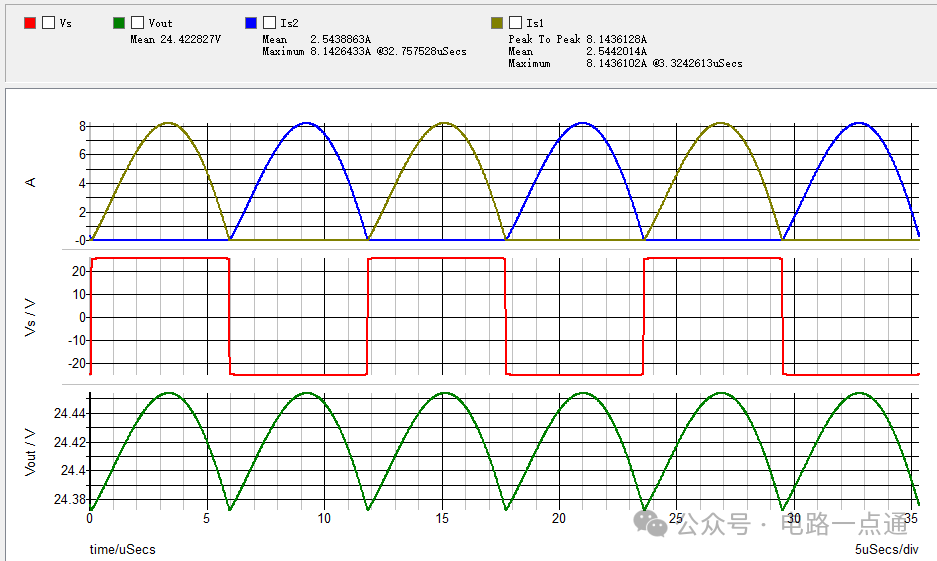Click the 'A' current axis label
This screenshot has height=561, width=937.
tap(30, 182)
